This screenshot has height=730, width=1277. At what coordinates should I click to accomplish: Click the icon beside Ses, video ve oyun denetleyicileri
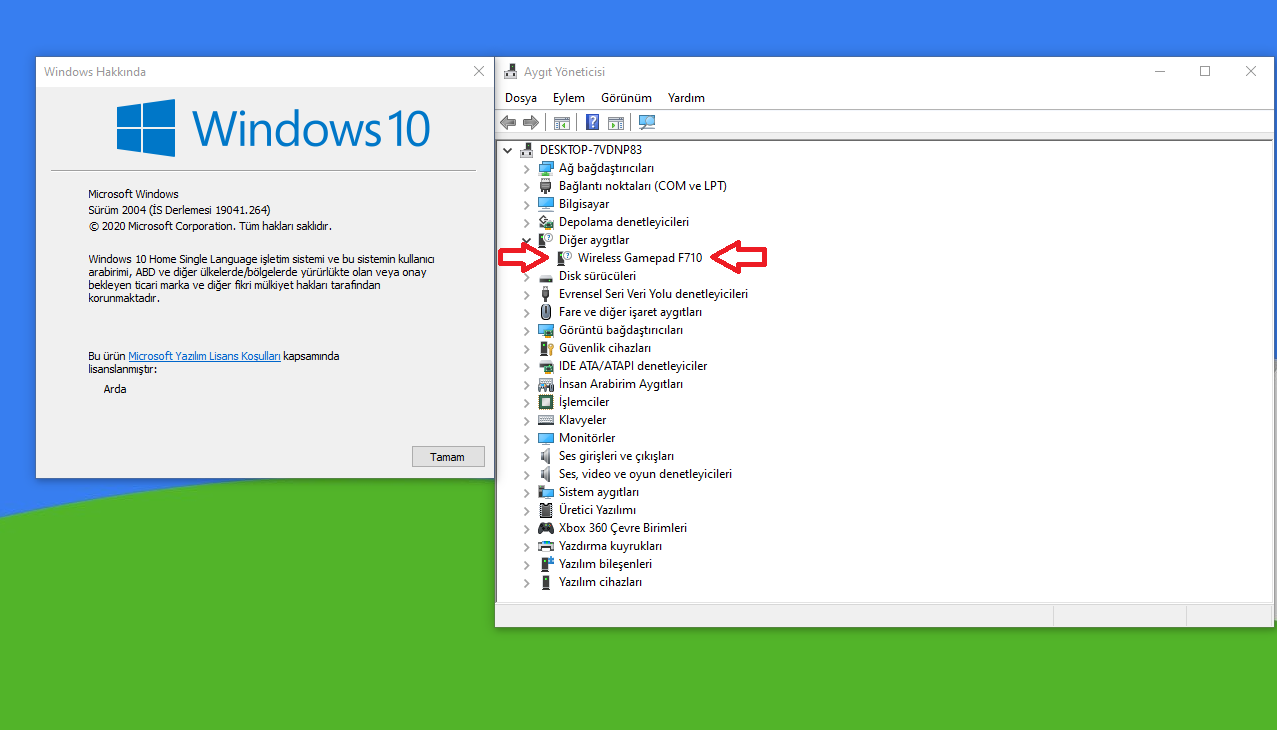[546, 474]
